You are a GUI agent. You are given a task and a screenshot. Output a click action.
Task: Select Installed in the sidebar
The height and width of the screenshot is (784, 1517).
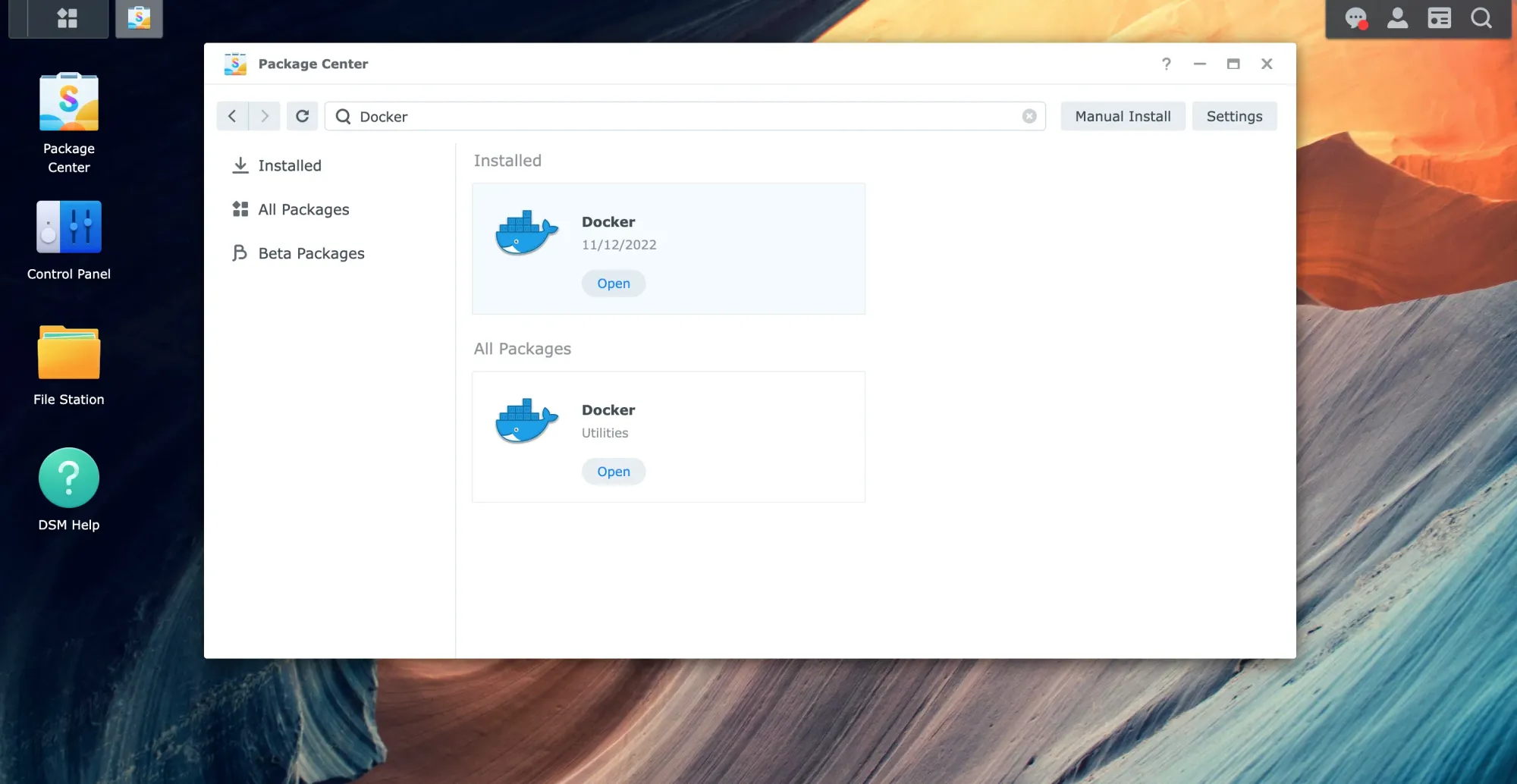[x=289, y=165]
